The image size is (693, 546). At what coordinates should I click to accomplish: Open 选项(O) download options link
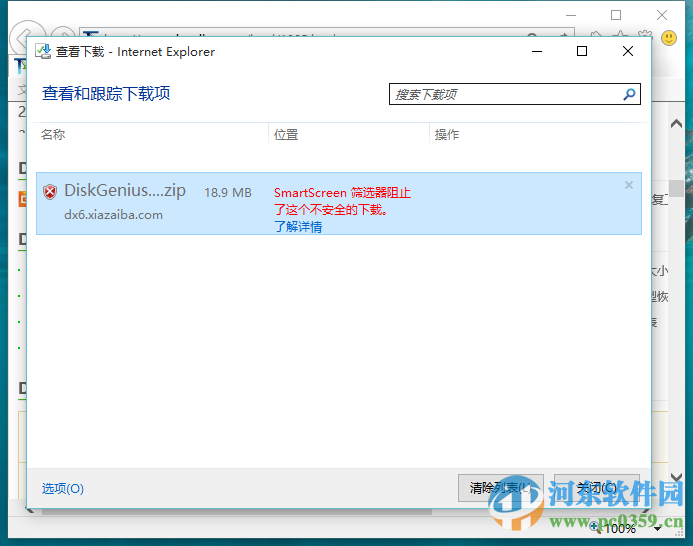[x=63, y=489]
